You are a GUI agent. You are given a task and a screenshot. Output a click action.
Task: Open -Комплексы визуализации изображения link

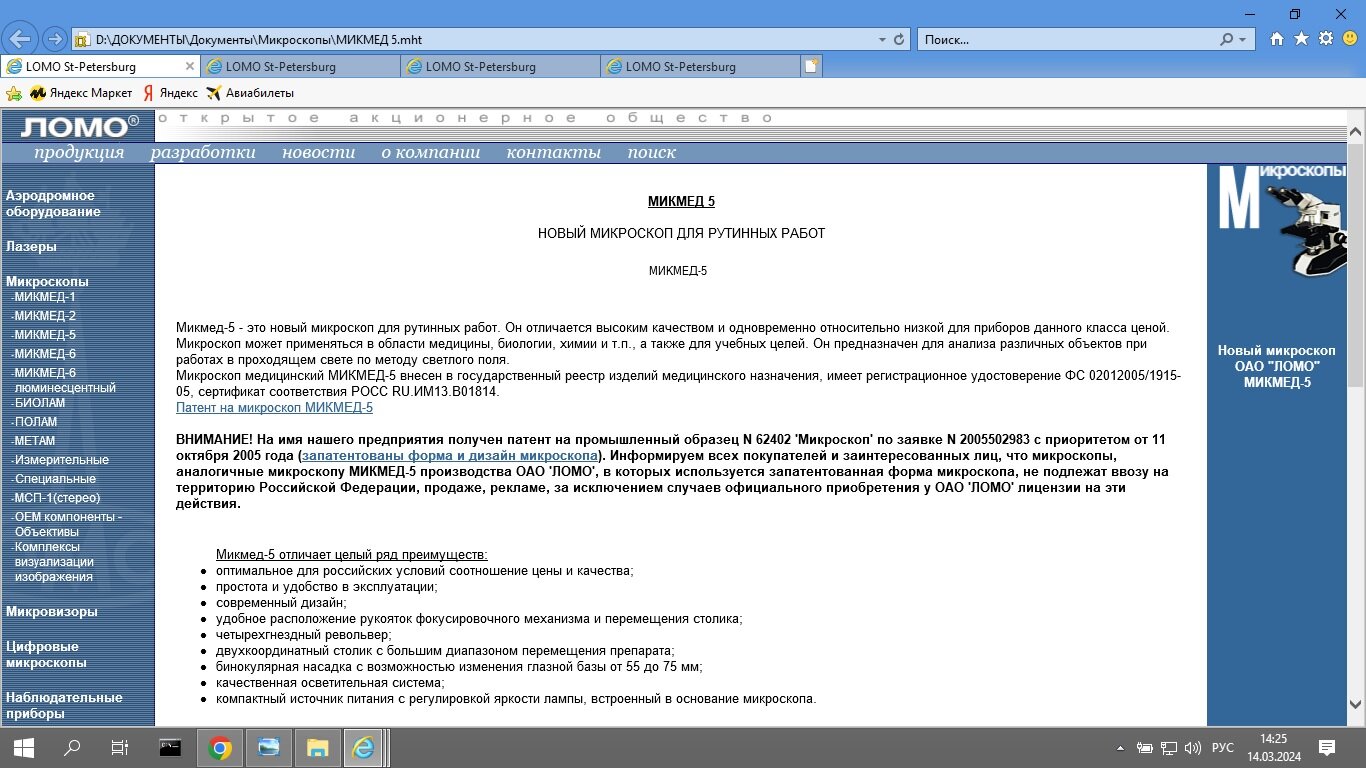(x=53, y=562)
